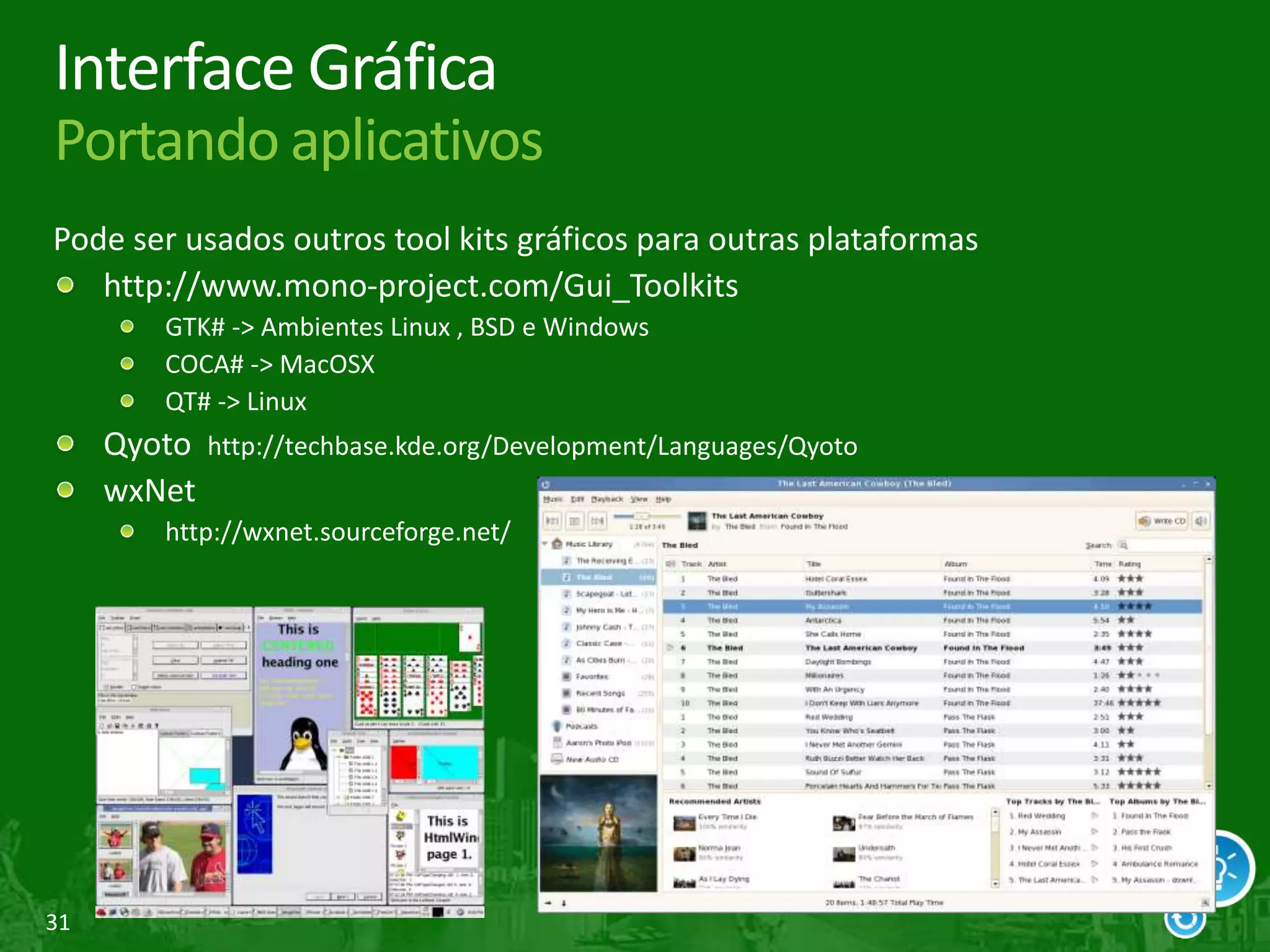
Task: Select the Sound Of Sulfur track
Action: [932, 772]
